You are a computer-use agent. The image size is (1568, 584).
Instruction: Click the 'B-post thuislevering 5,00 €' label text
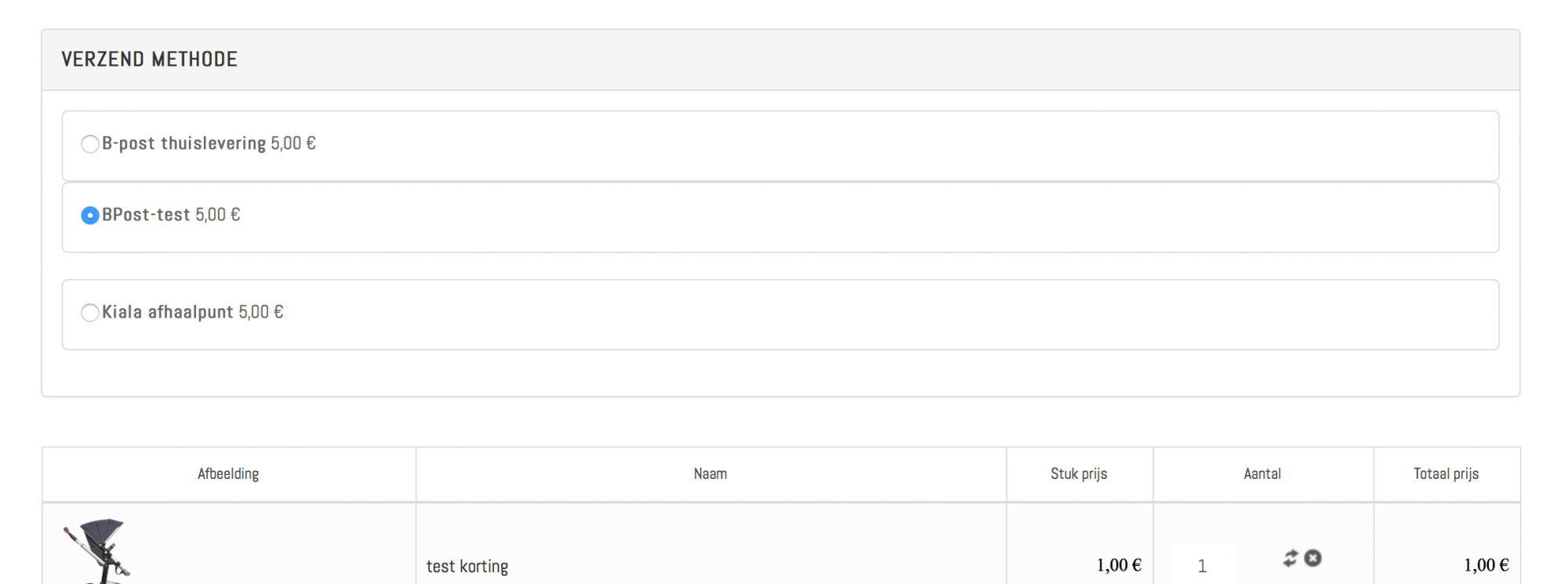(x=209, y=143)
